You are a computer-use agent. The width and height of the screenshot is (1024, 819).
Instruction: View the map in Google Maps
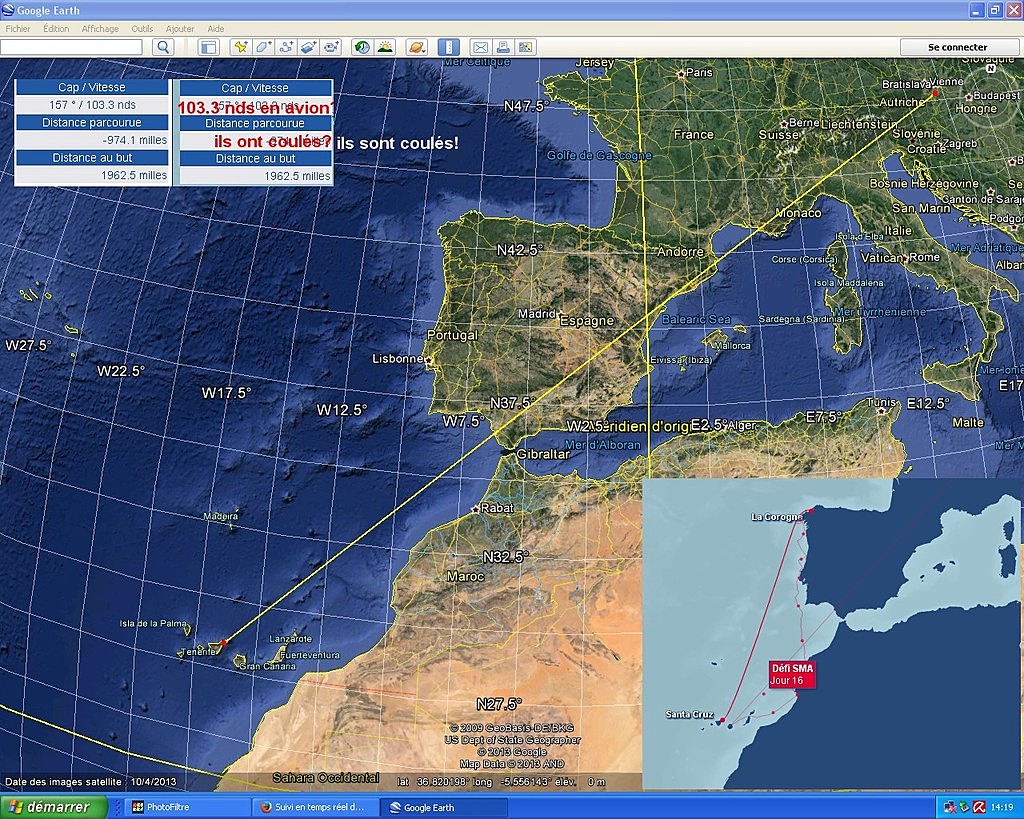point(526,47)
